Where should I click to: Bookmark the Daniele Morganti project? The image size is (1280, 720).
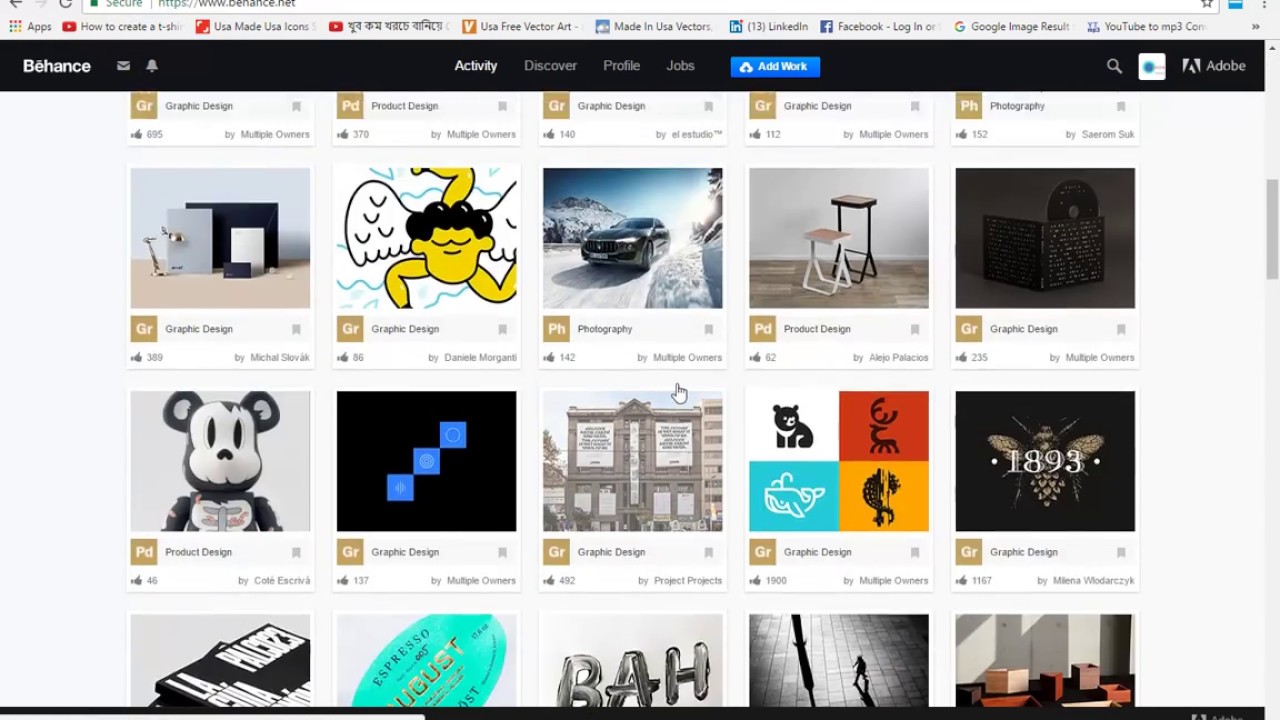point(502,329)
